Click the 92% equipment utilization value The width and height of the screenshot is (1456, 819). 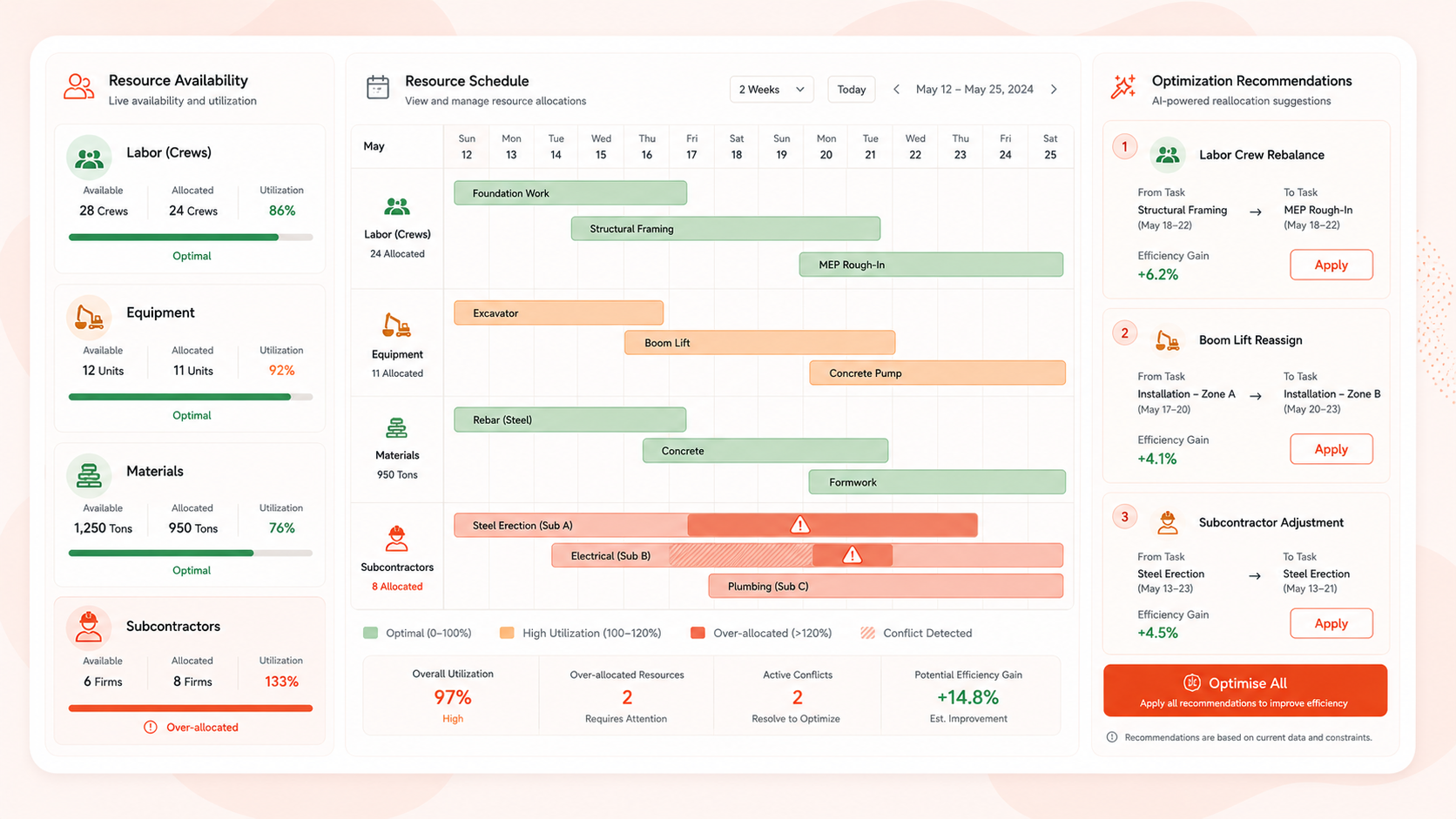point(281,371)
